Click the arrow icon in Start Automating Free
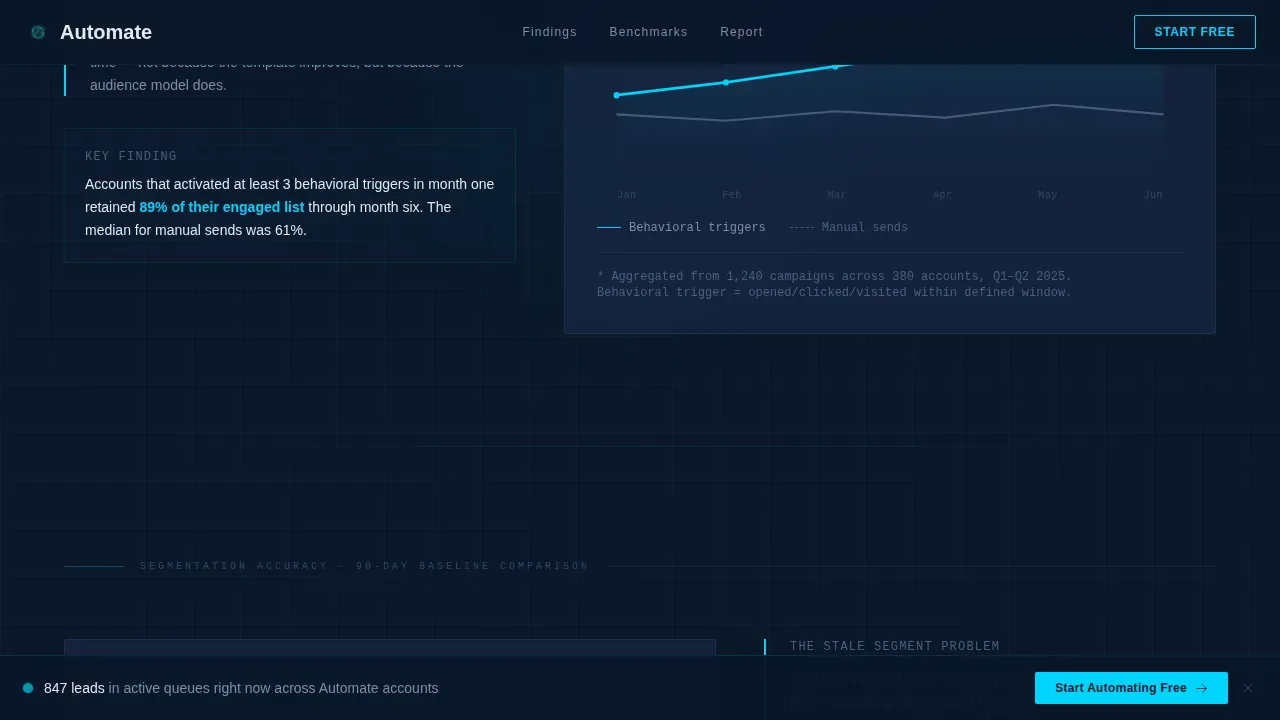This screenshot has height=720, width=1280. pos(1201,688)
